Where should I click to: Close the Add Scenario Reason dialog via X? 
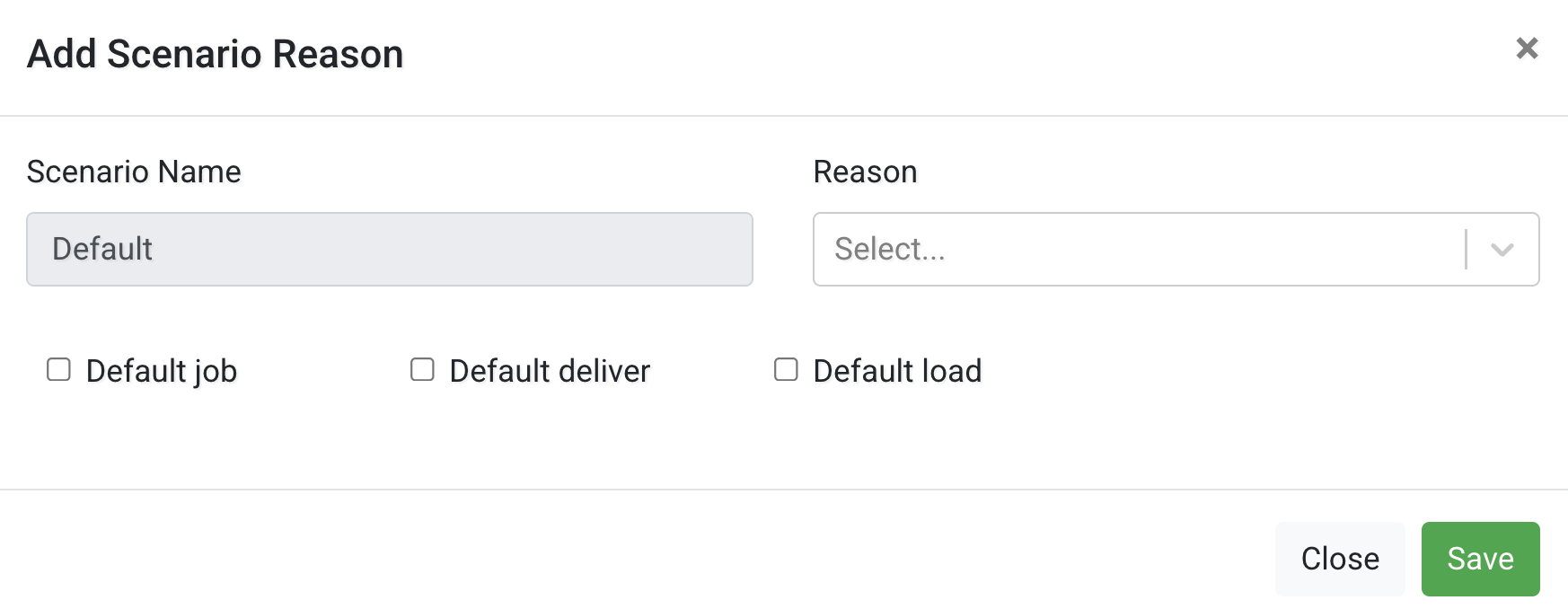(1528, 49)
